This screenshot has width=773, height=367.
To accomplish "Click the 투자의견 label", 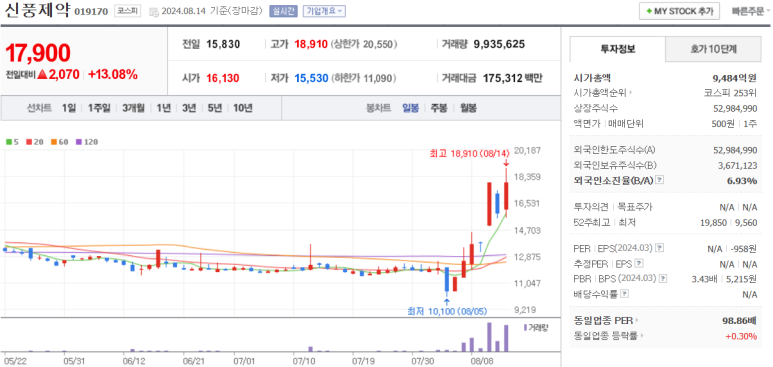I will [592, 207].
